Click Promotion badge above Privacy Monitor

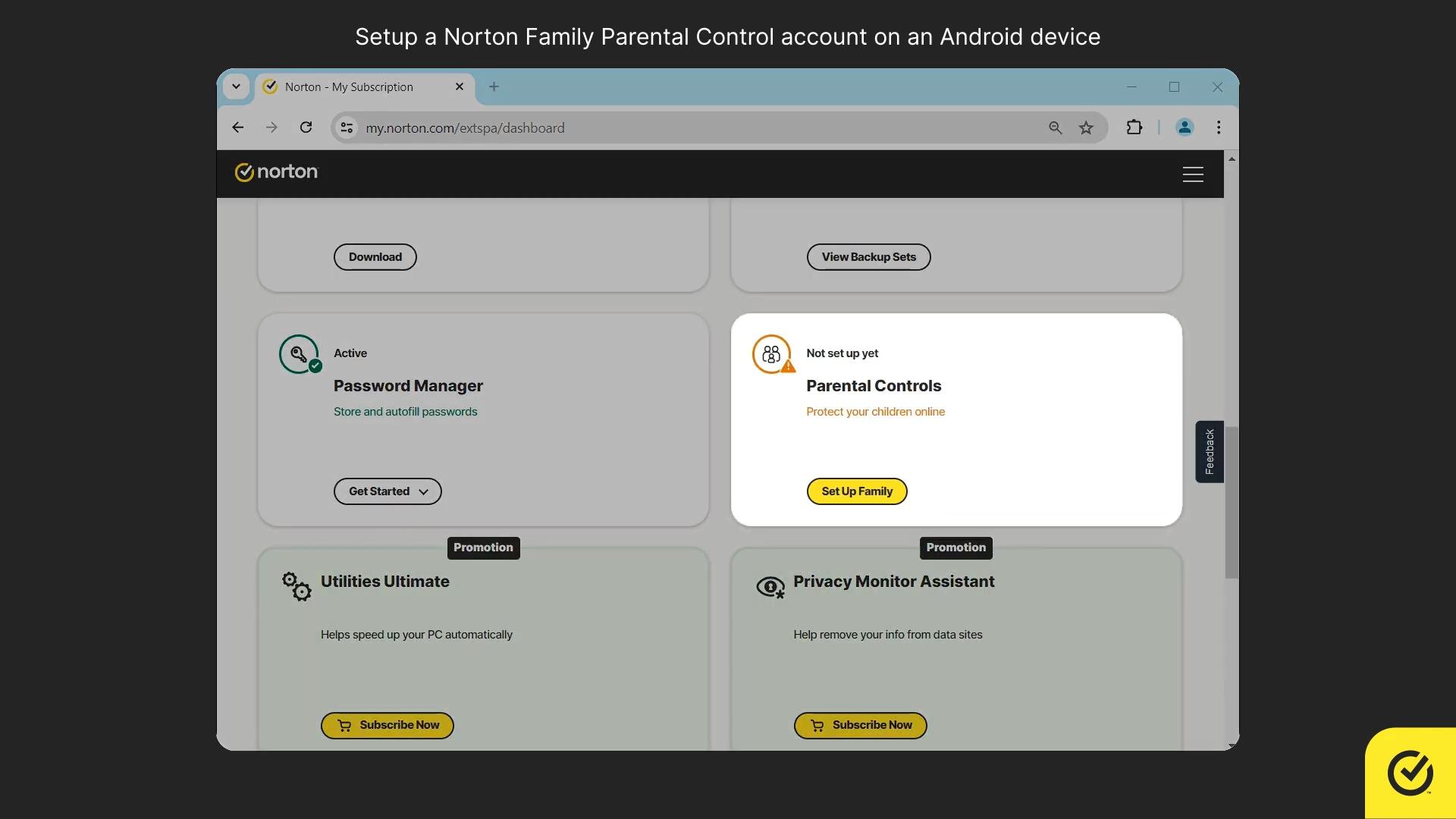click(955, 548)
